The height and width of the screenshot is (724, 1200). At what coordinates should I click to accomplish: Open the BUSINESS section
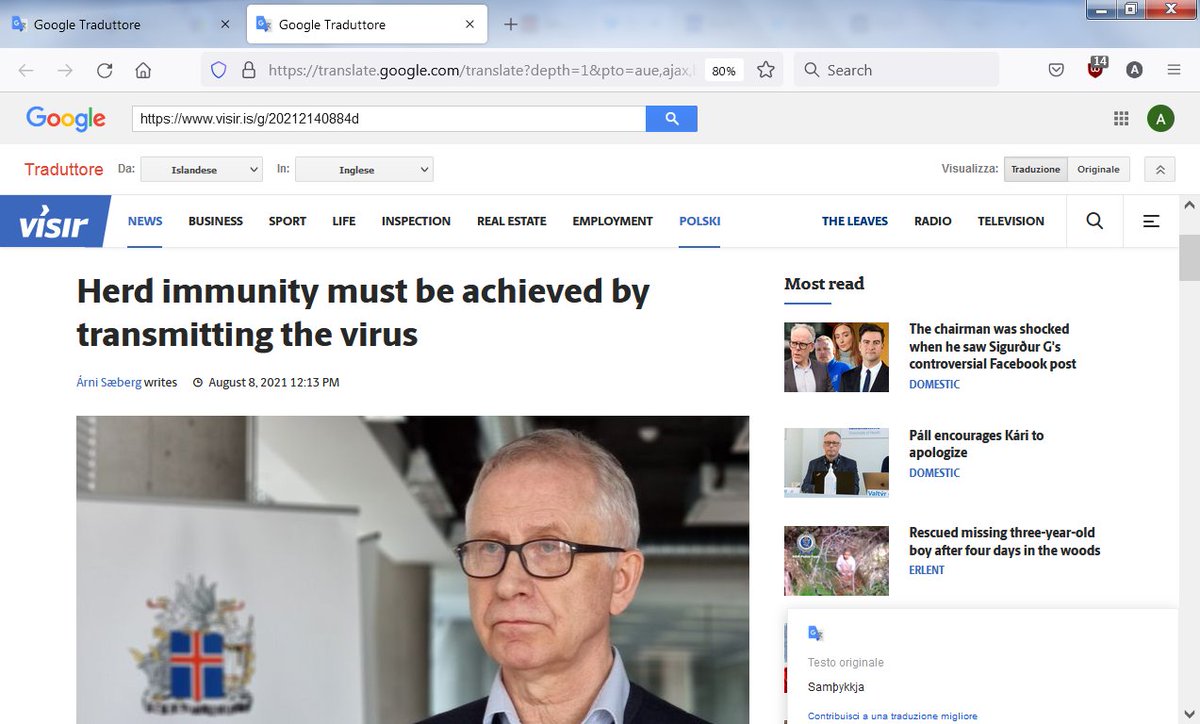(216, 221)
